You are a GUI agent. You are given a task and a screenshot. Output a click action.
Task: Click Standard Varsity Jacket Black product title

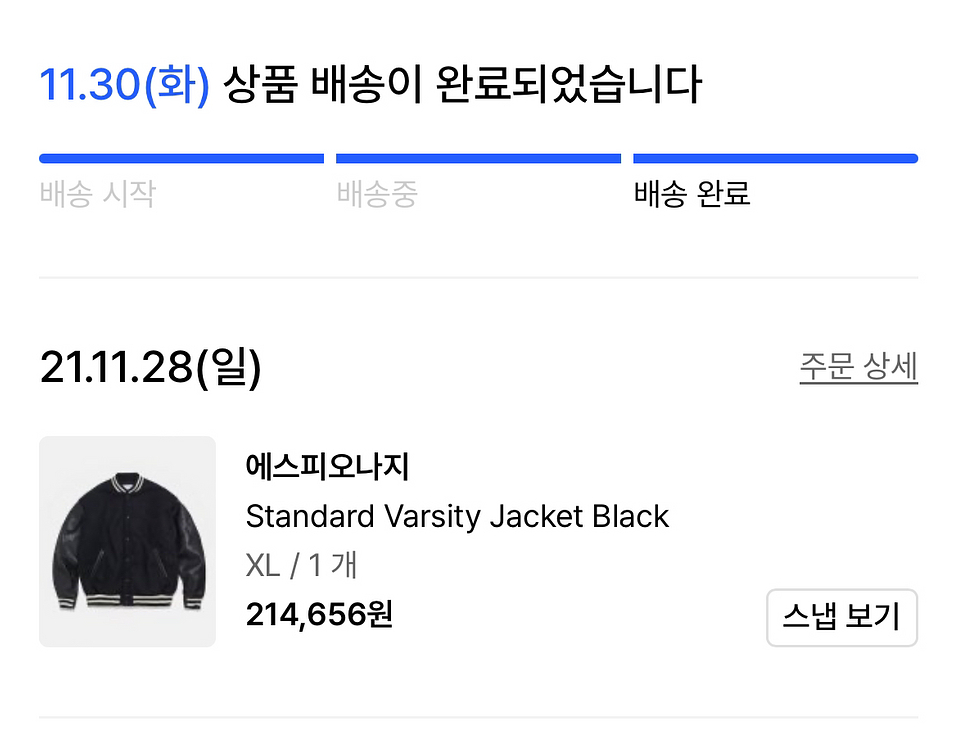[x=457, y=517]
